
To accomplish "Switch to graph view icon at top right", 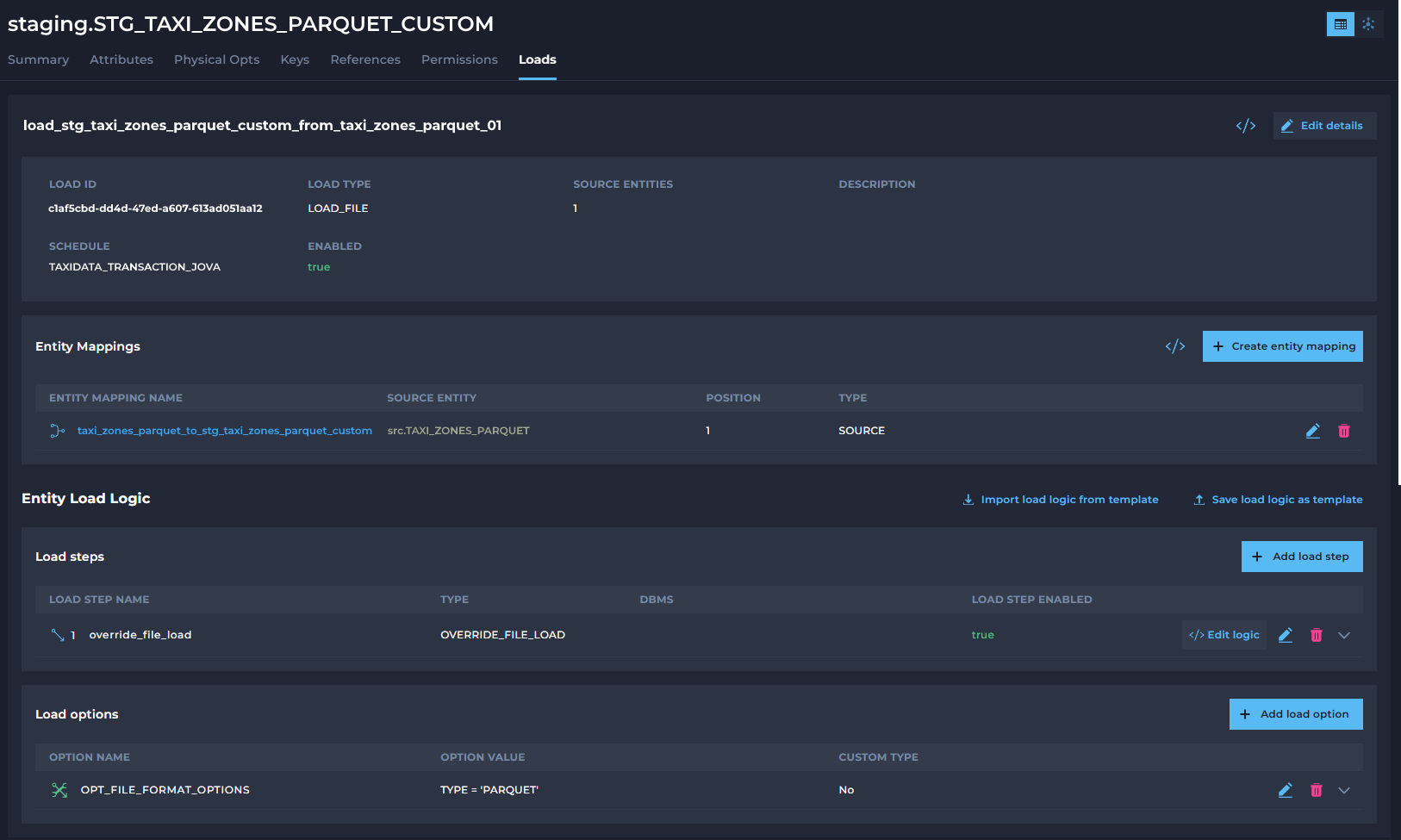I will pos(1369,24).
